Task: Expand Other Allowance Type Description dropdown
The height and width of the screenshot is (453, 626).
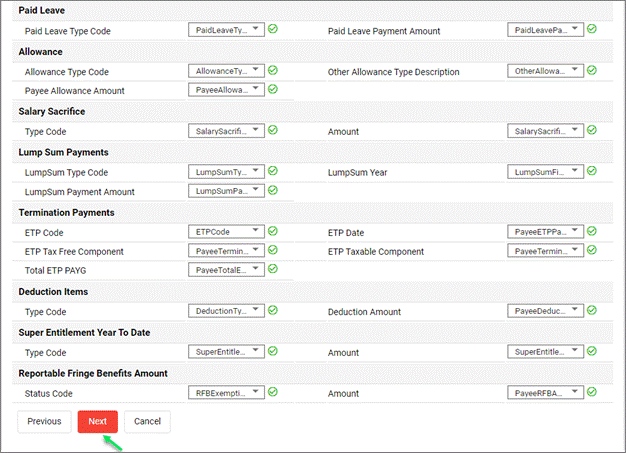Action: coord(546,72)
